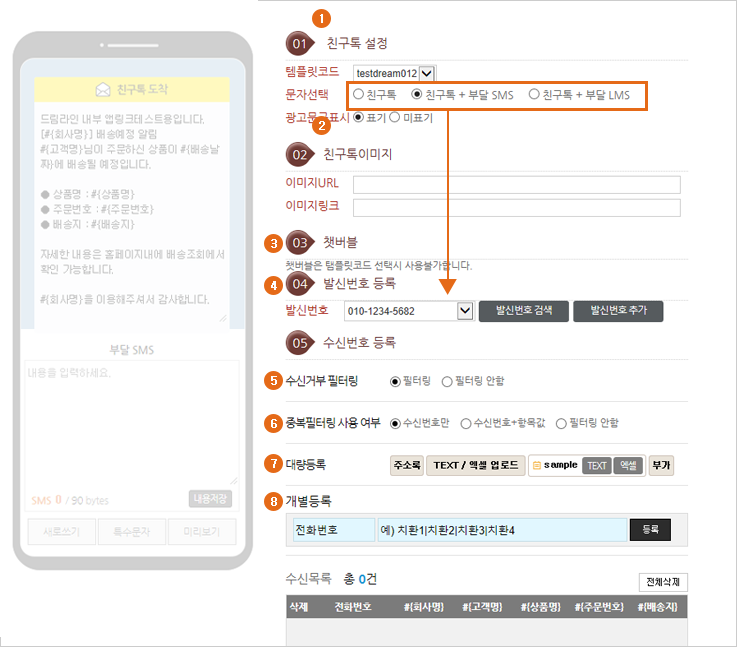737x647 pixels.
Task: Open the 템플릿코드 testdream012 dropdown
Action: point(427,72)
